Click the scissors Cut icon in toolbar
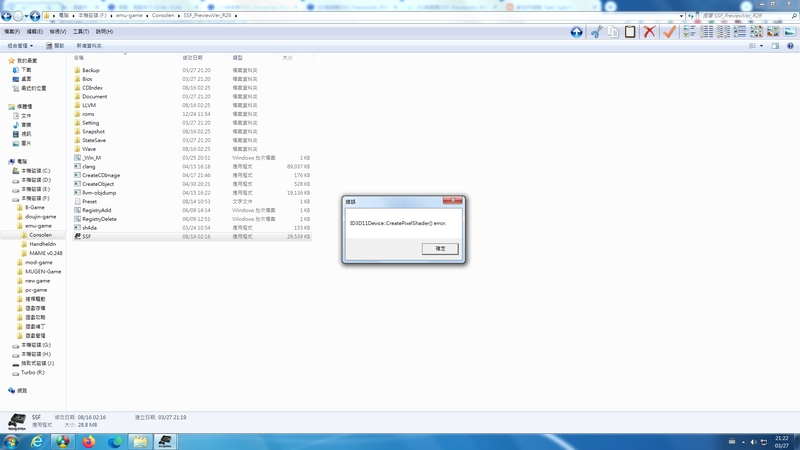This screenshot has height=450, width=800. click(x=596, y=32)
